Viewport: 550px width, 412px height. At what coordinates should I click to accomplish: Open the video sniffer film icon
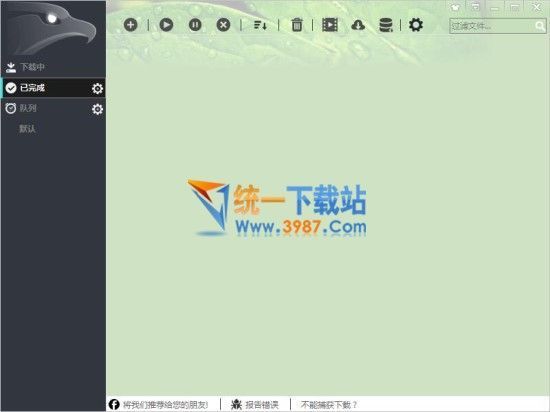tap(330, 25)
